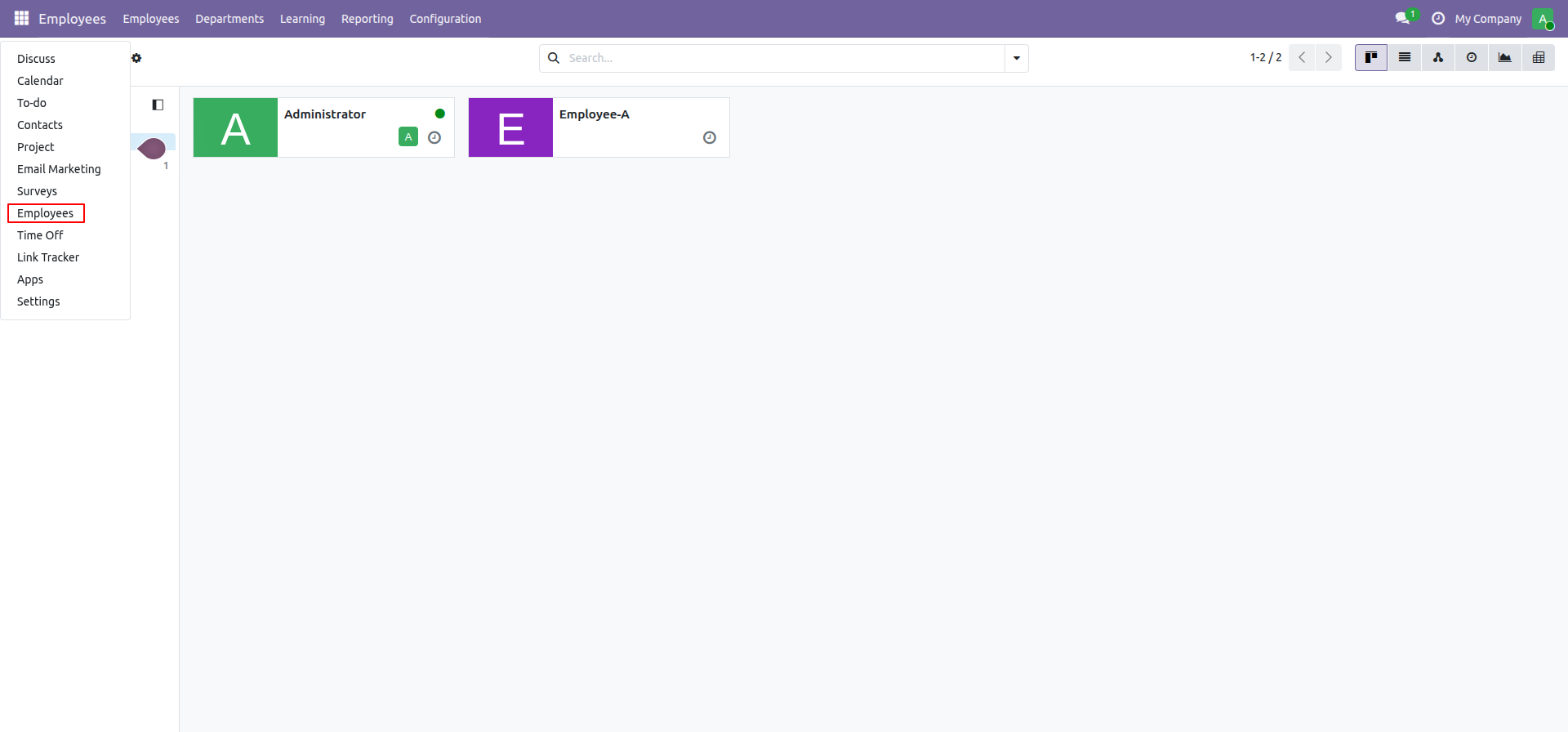Open the Learning menu
Screen dimensions: 1568x732
302,19
